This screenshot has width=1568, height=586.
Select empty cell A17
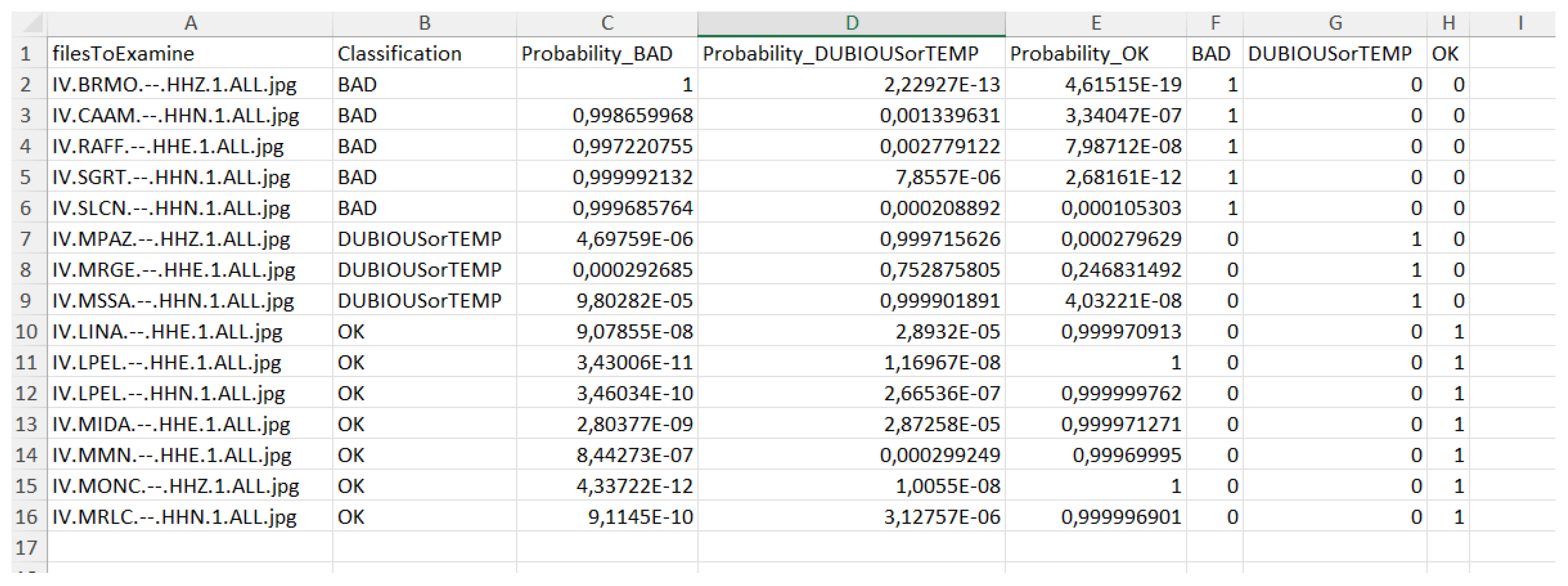coord(190,547)
